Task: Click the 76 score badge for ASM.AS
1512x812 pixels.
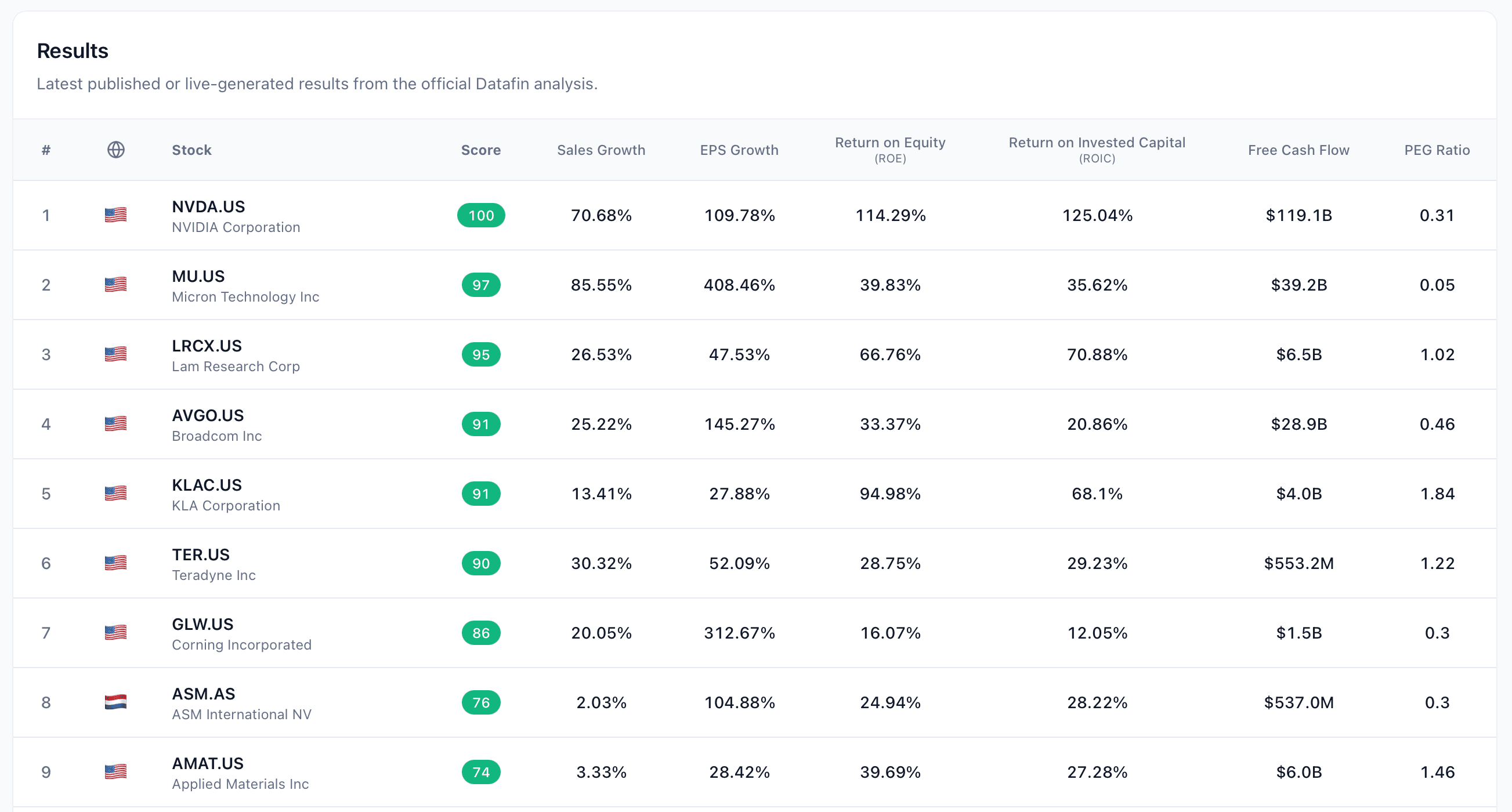Action: [481, 702]
